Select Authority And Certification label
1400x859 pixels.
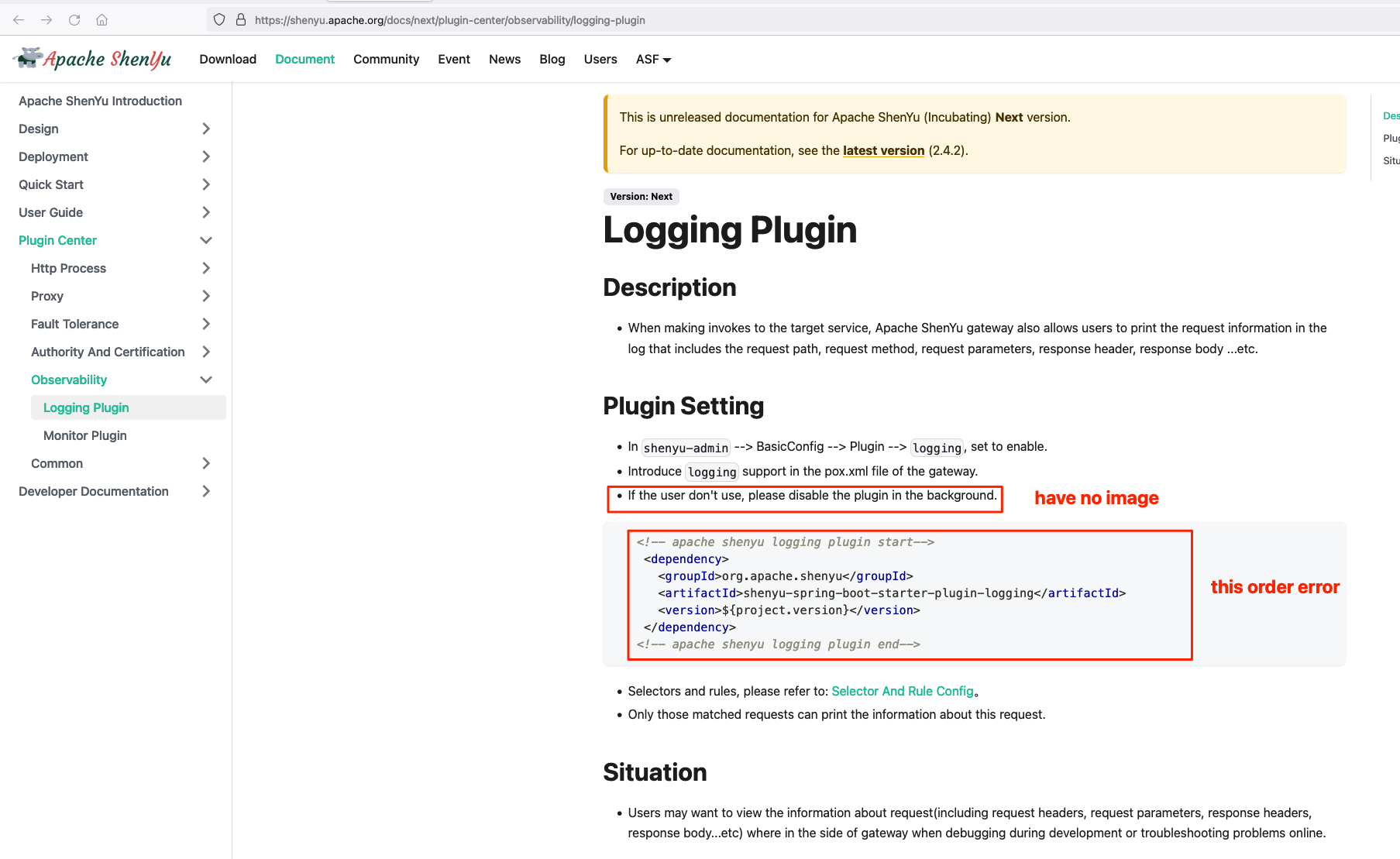click(108, 352)
